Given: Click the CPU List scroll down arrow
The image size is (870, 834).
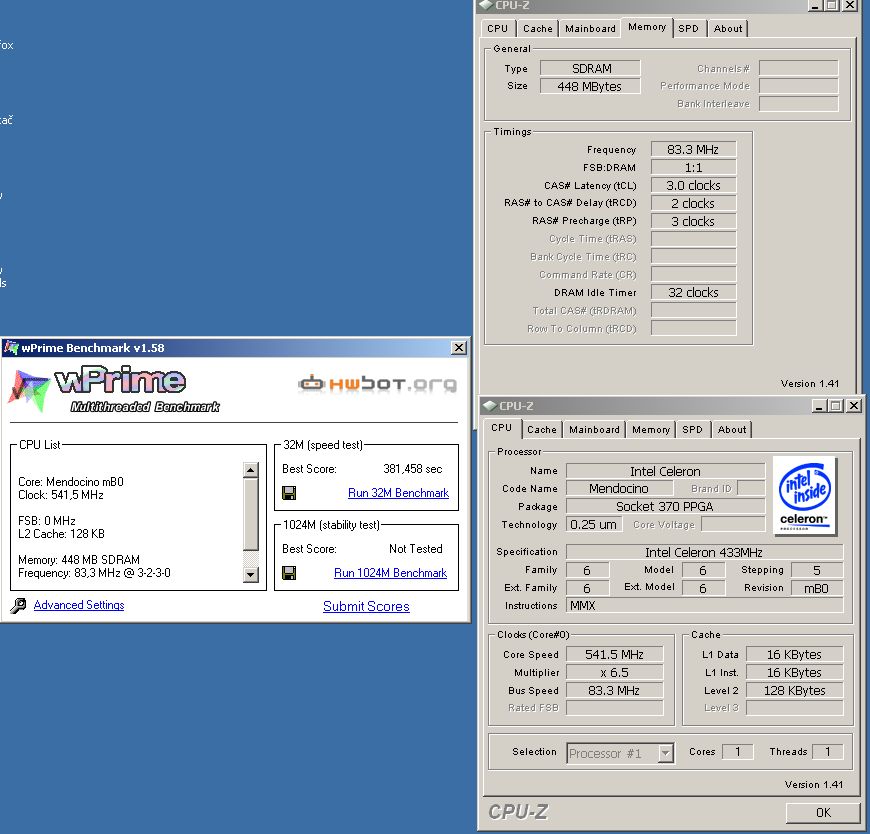Looking at the screenshot, I should [x=251, y=574].
